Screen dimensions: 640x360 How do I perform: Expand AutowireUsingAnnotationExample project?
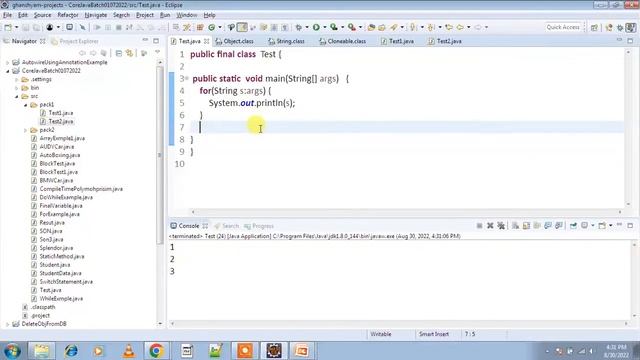pos(7,62)
